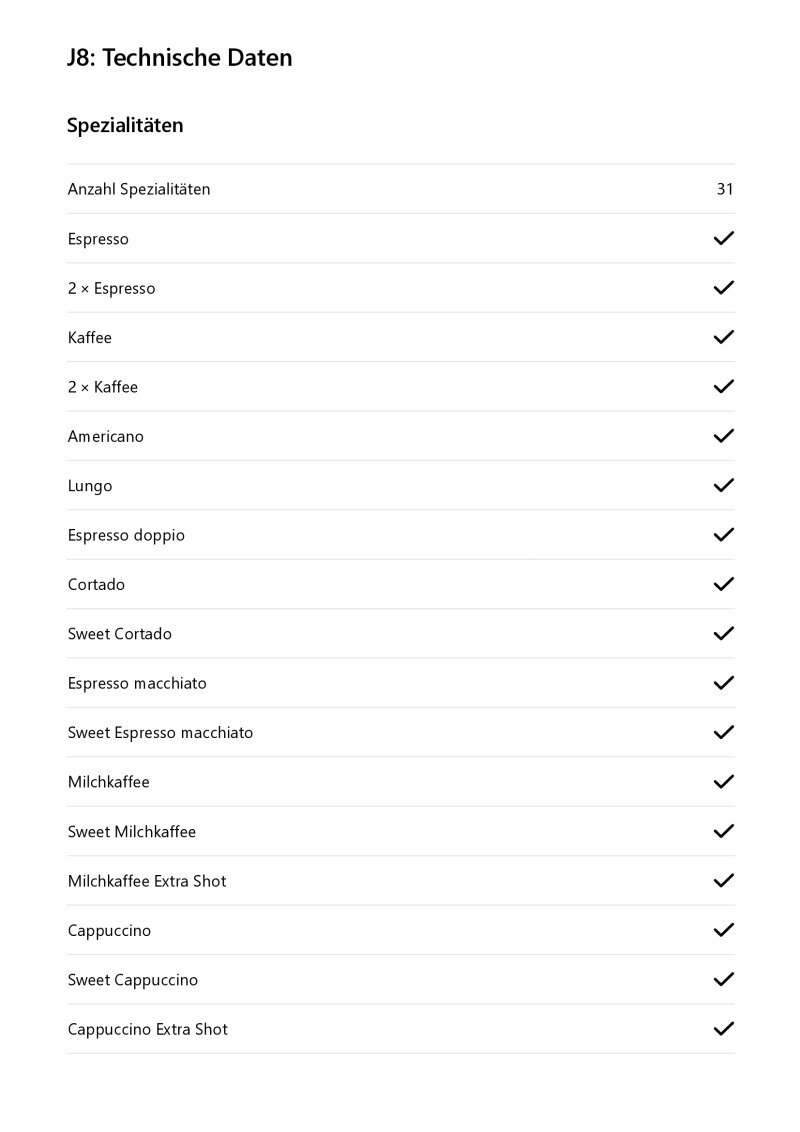This screenshot has width=800, height=1132.
Task: Click the Sweet Espresso macchiato checkmark
Action: (723, 732)
